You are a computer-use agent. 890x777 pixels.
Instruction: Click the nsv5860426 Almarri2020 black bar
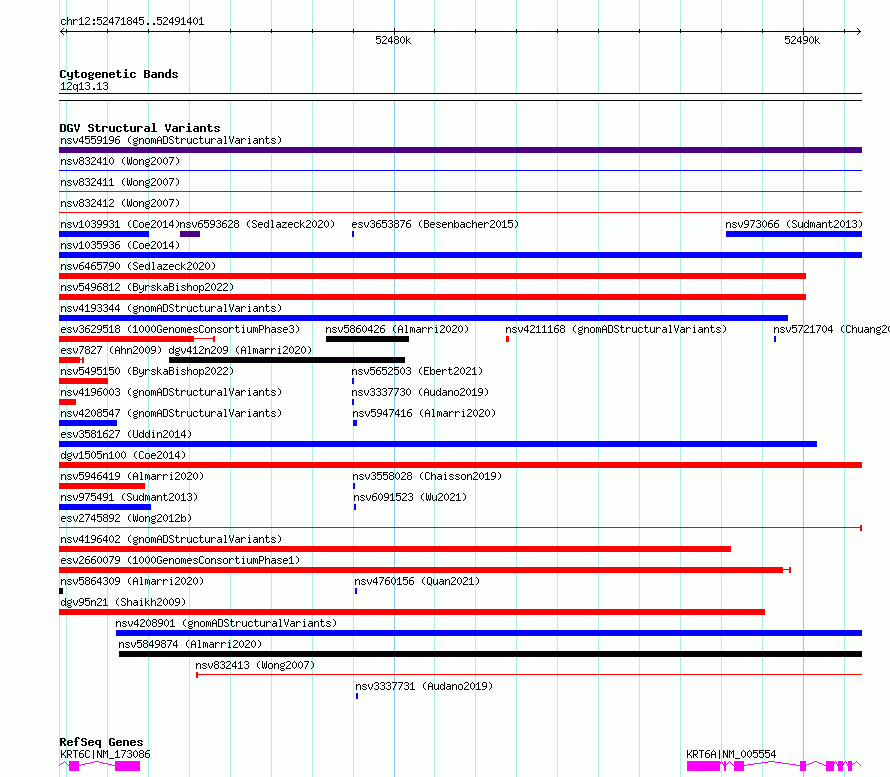[367, 339]
